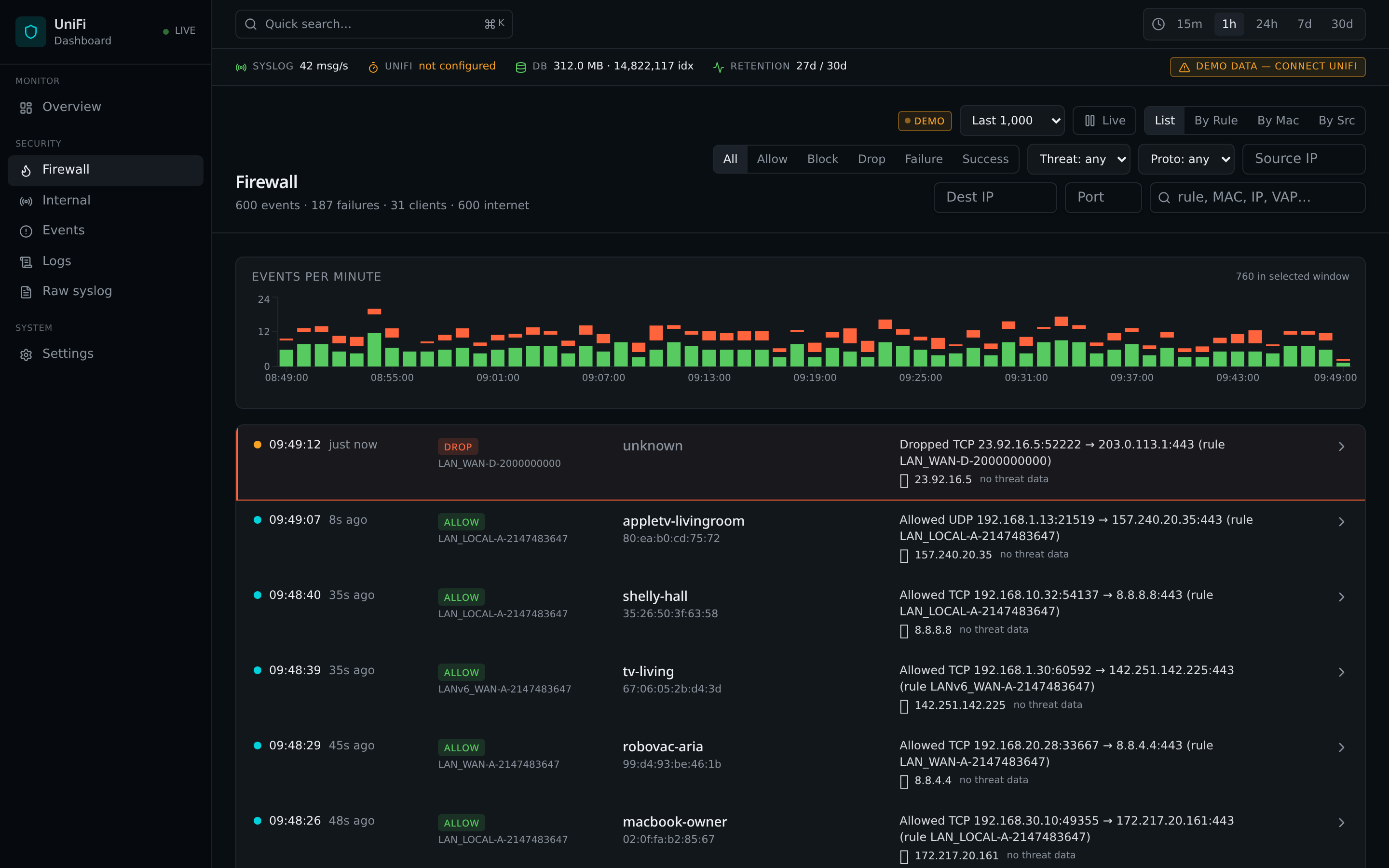Select the 15m time range
The width and height of the screenshot is (1389, 868).
[x=1189, y=24]
